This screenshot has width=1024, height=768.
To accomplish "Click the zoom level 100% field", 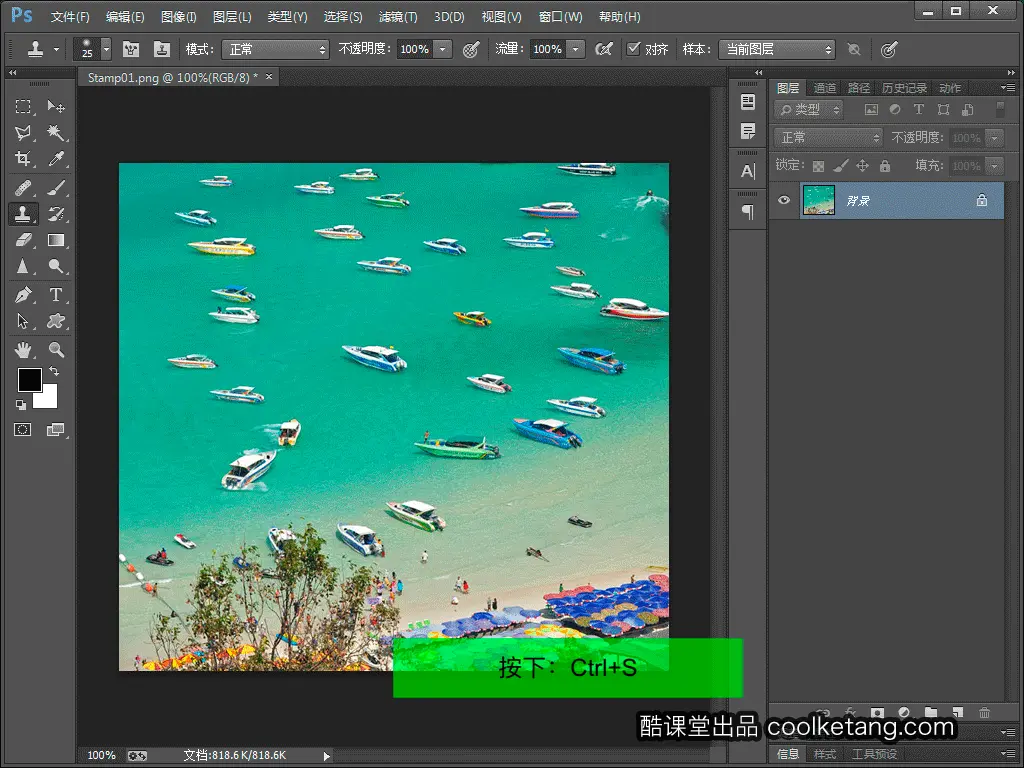I will click(101, 756).
